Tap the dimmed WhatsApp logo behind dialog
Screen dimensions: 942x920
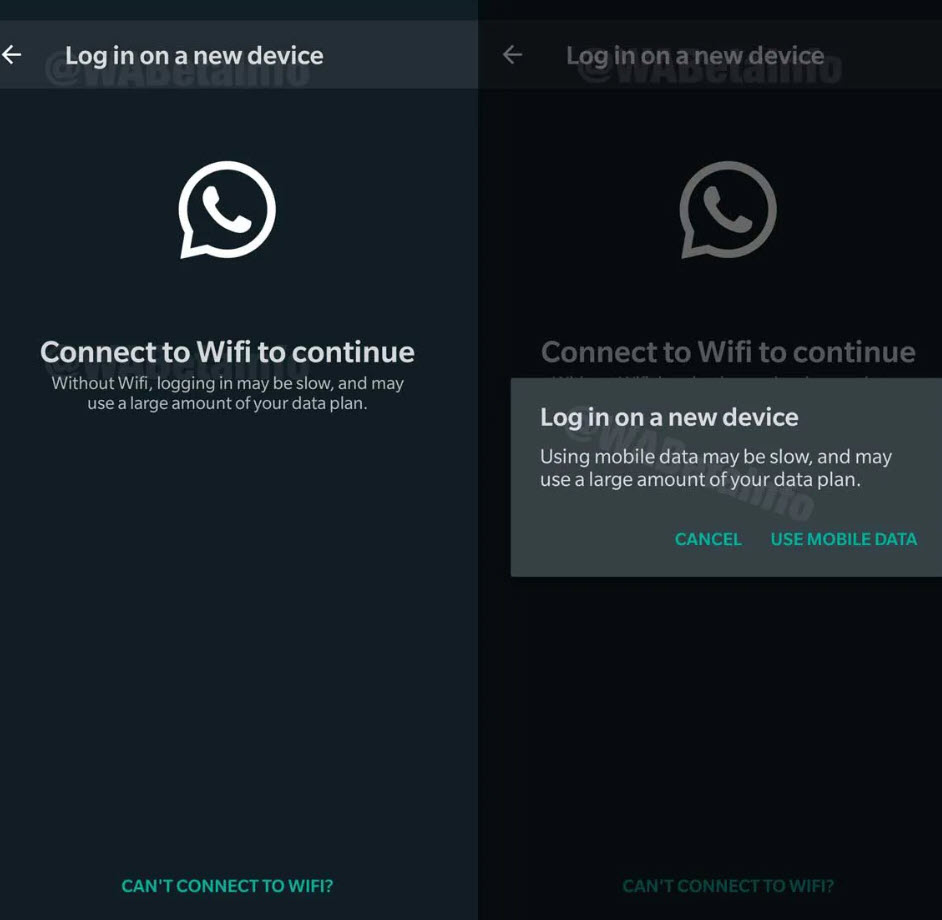728,210
